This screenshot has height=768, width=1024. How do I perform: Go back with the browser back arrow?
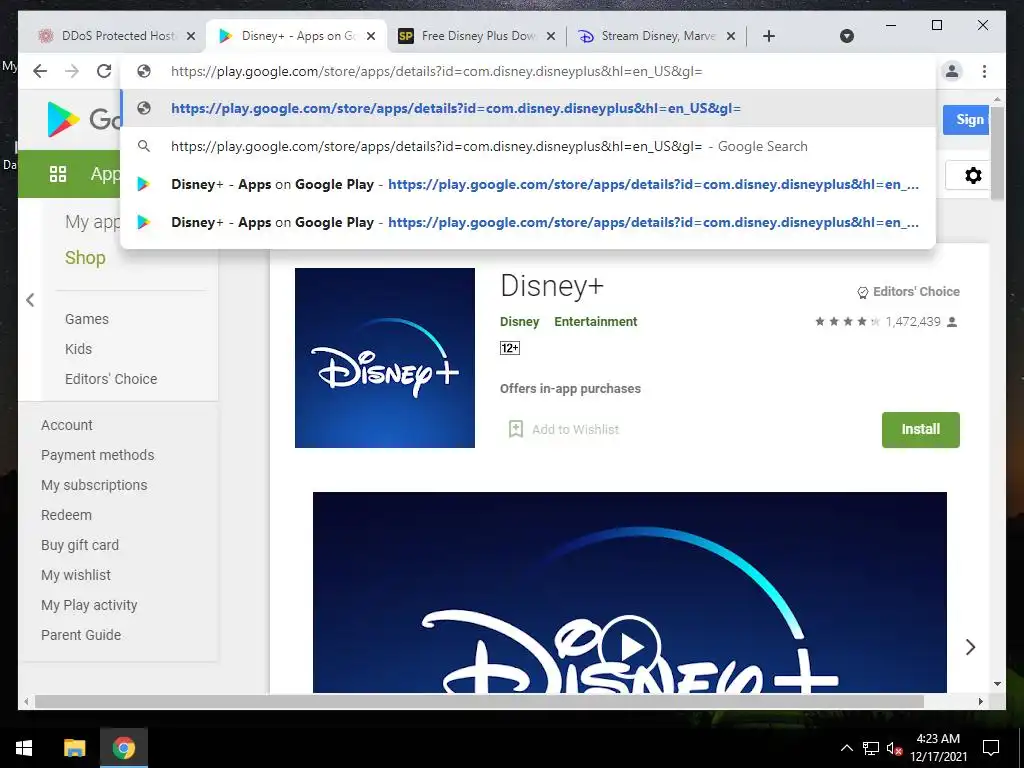pos(40,71)
